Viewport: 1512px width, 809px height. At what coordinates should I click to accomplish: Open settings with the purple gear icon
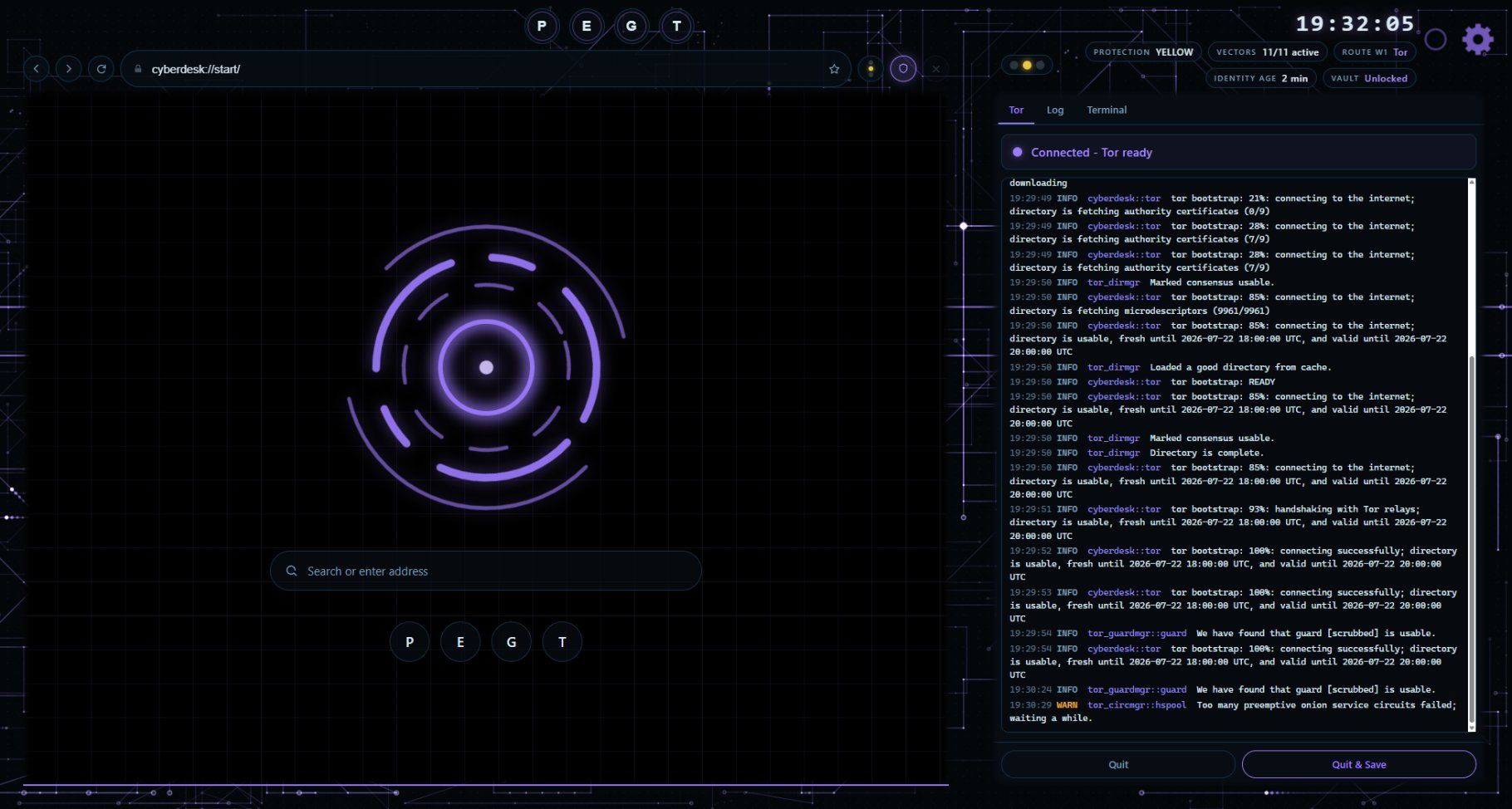1478,39
